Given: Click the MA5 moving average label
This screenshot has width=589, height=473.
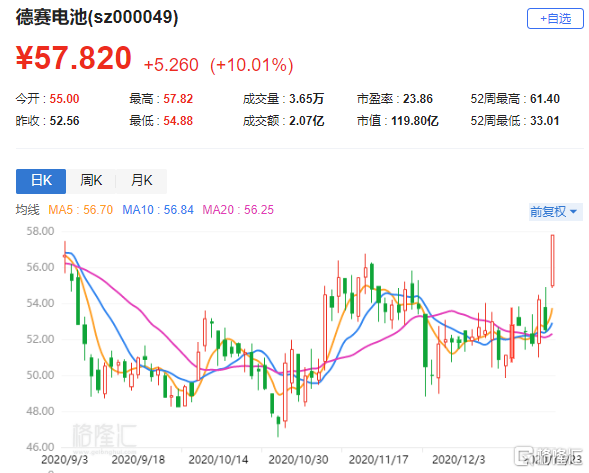Looking at the screenshot, I should coord(80,210).
